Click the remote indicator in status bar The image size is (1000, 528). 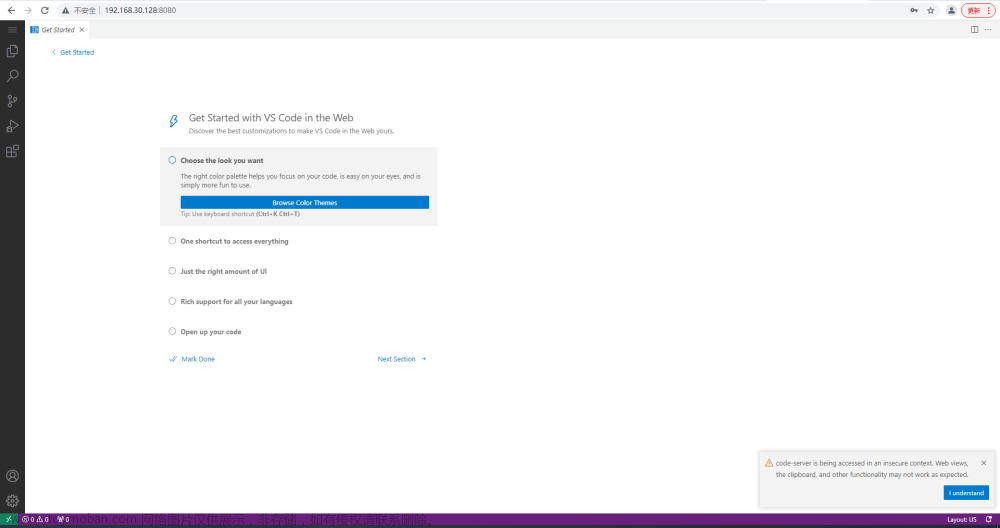click(8, 520)
